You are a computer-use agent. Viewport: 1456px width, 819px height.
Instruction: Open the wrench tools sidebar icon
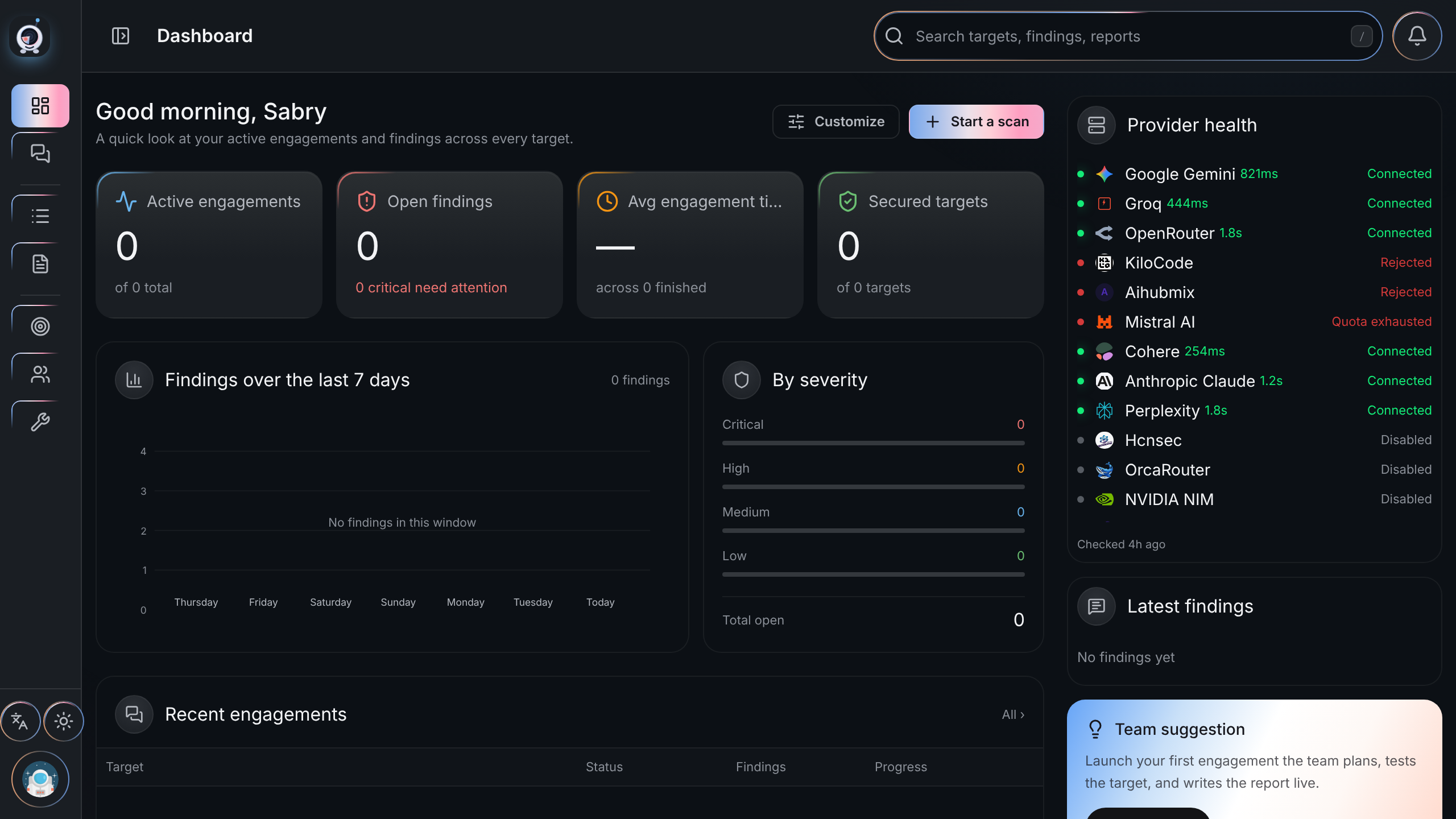40,422
